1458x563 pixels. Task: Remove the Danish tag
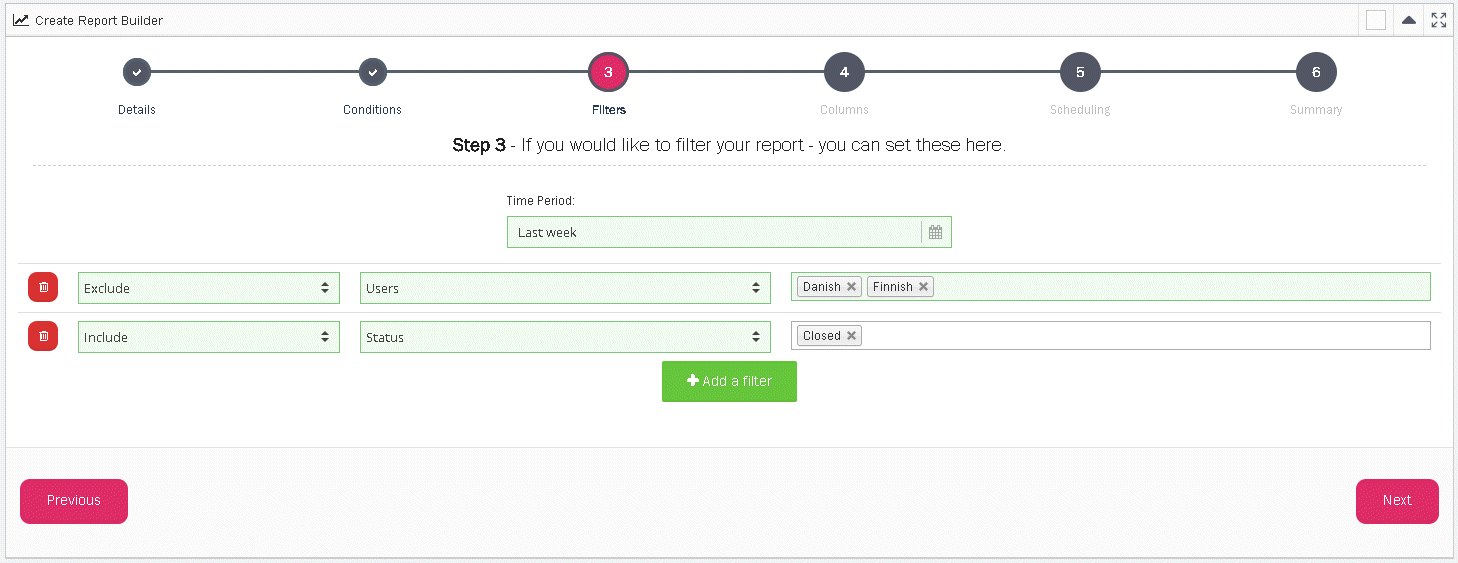851,287
